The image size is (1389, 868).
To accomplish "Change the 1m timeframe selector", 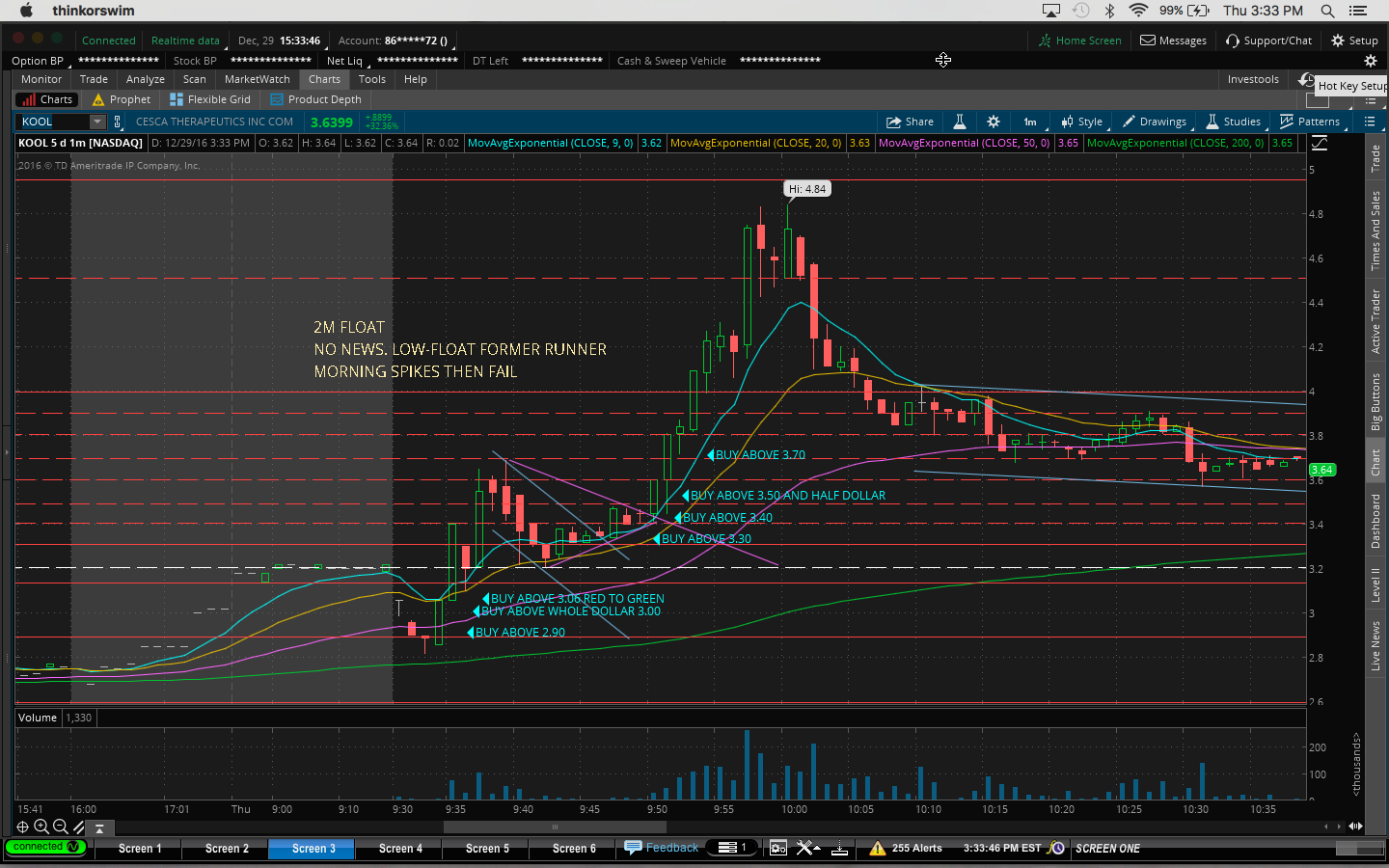I will tap(1030, 122).
